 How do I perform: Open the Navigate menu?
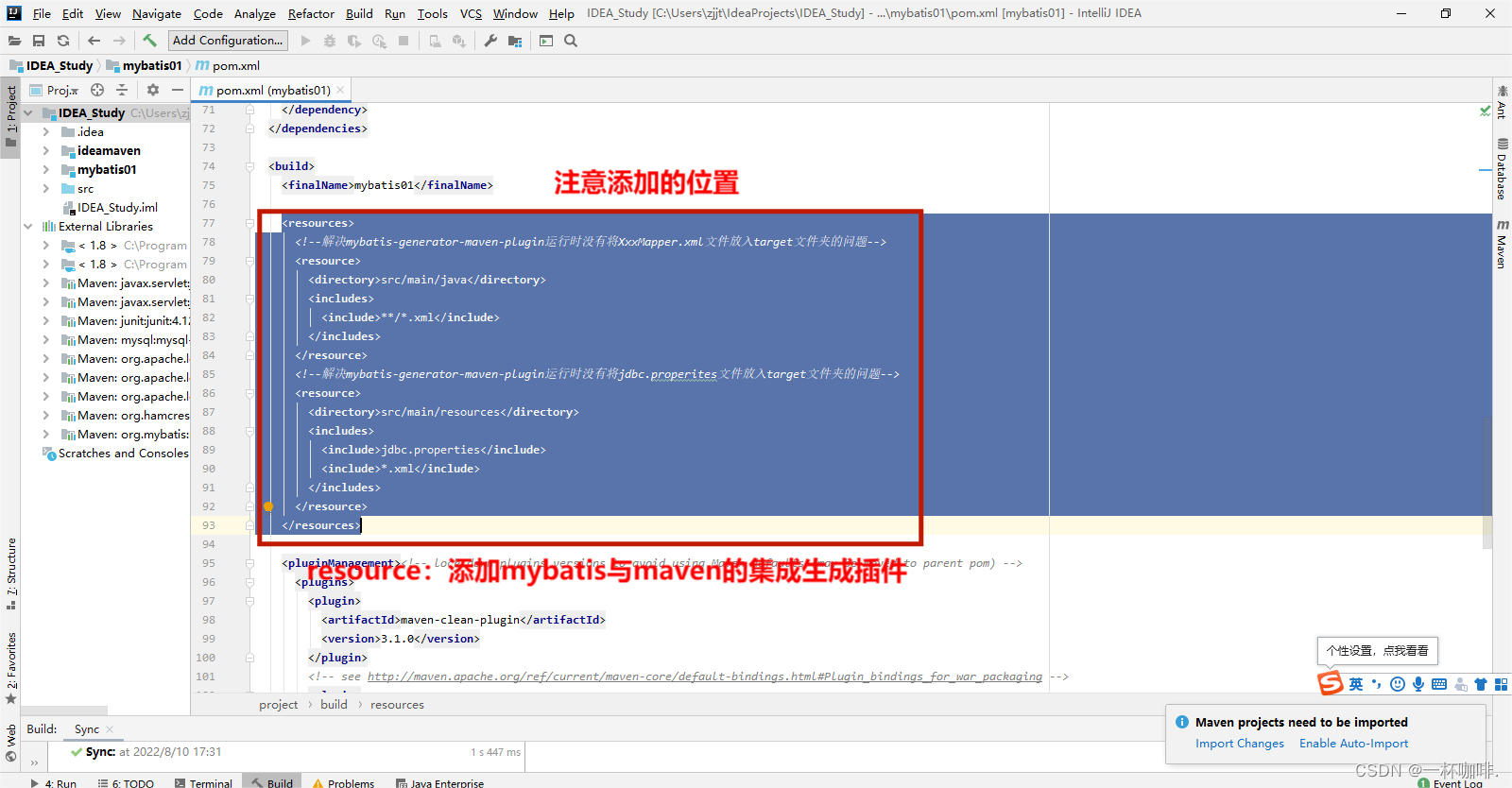[x=157, y=13]
